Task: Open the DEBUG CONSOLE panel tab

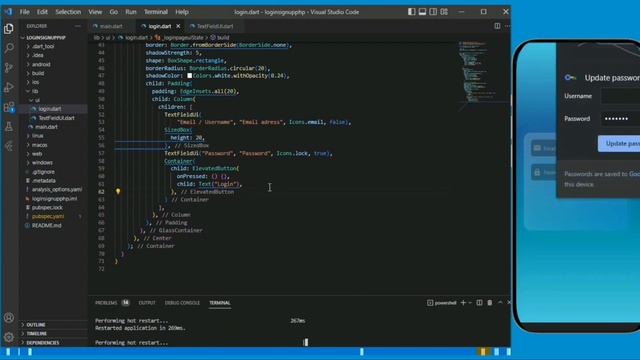Action: (182, 303)
